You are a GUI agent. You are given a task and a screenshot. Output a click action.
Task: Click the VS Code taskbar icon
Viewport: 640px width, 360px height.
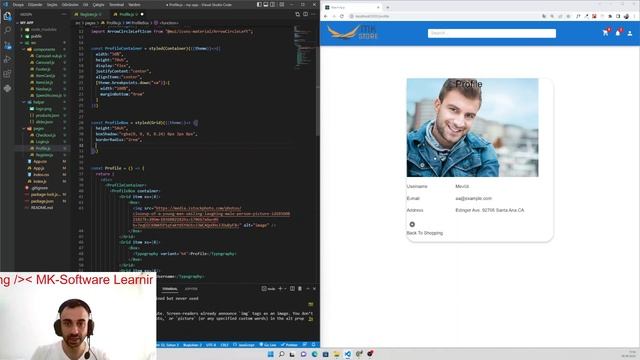coord(347,354)
